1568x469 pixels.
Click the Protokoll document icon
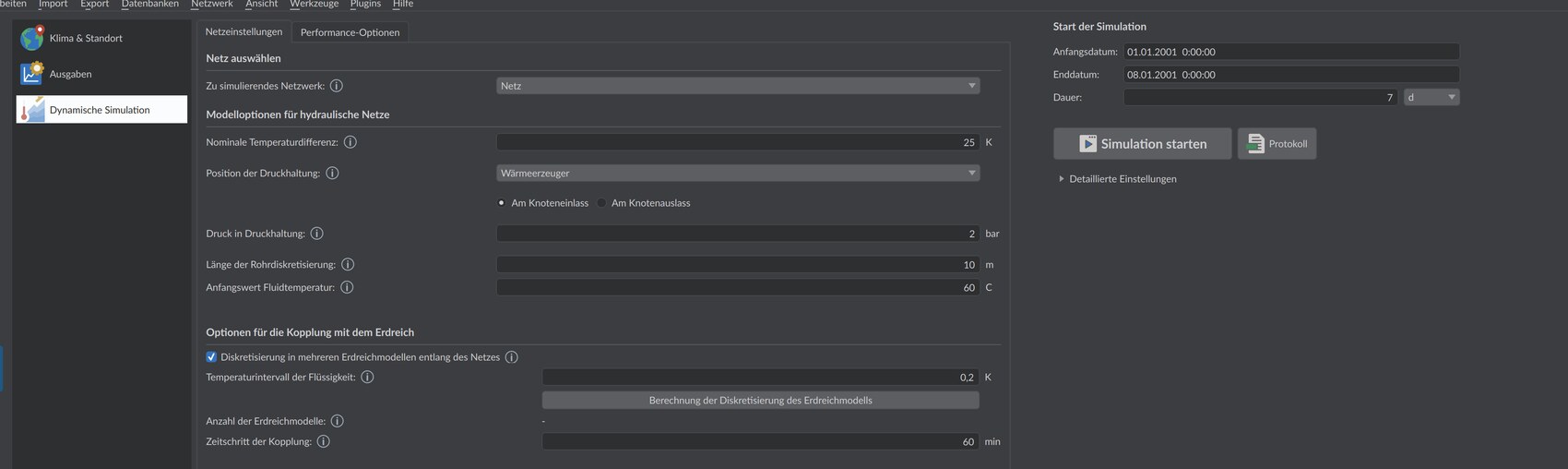1255,143
